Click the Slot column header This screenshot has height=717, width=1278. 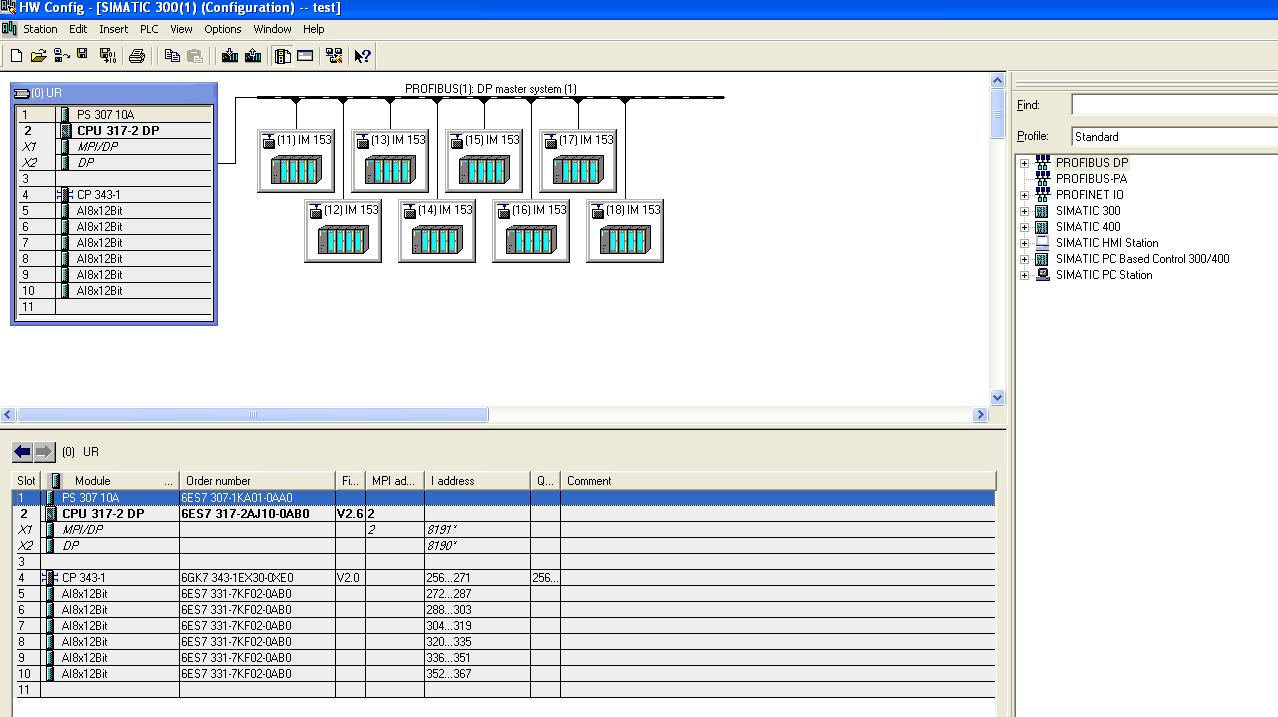click(x=26, y=481)
